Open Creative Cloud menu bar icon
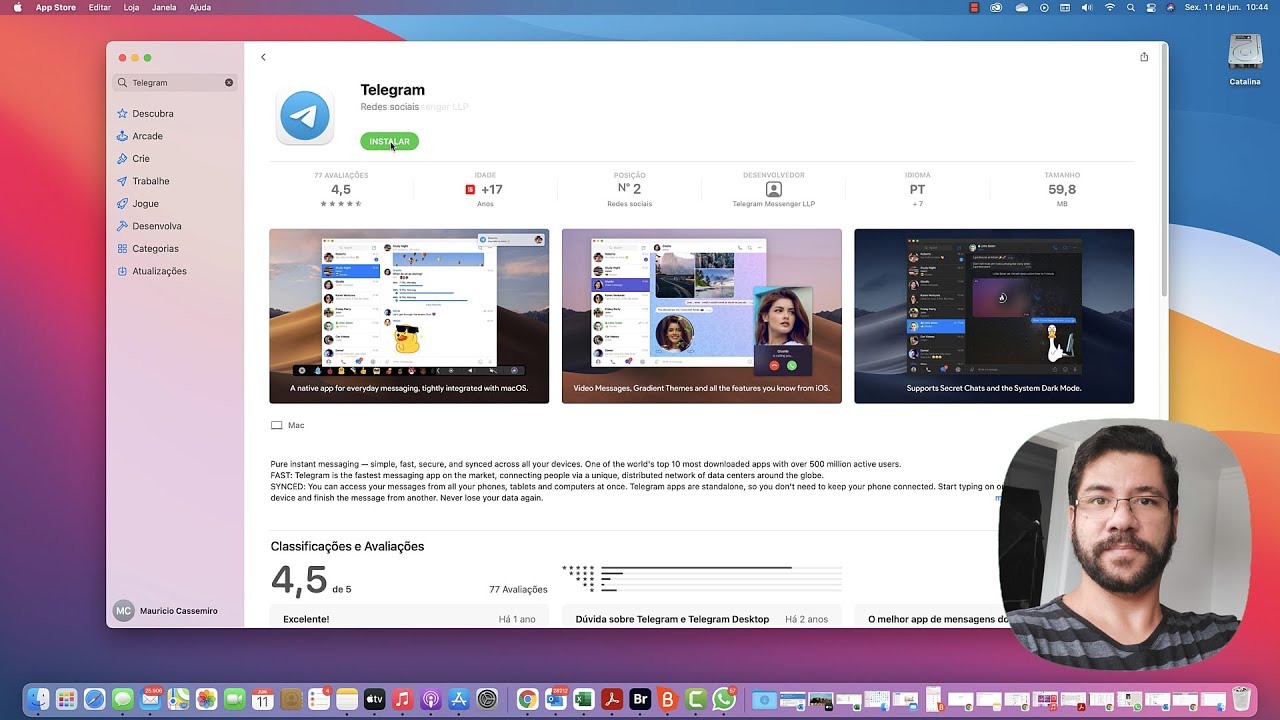Screen dimensions: 1280x720 click(x=996, y=7)
